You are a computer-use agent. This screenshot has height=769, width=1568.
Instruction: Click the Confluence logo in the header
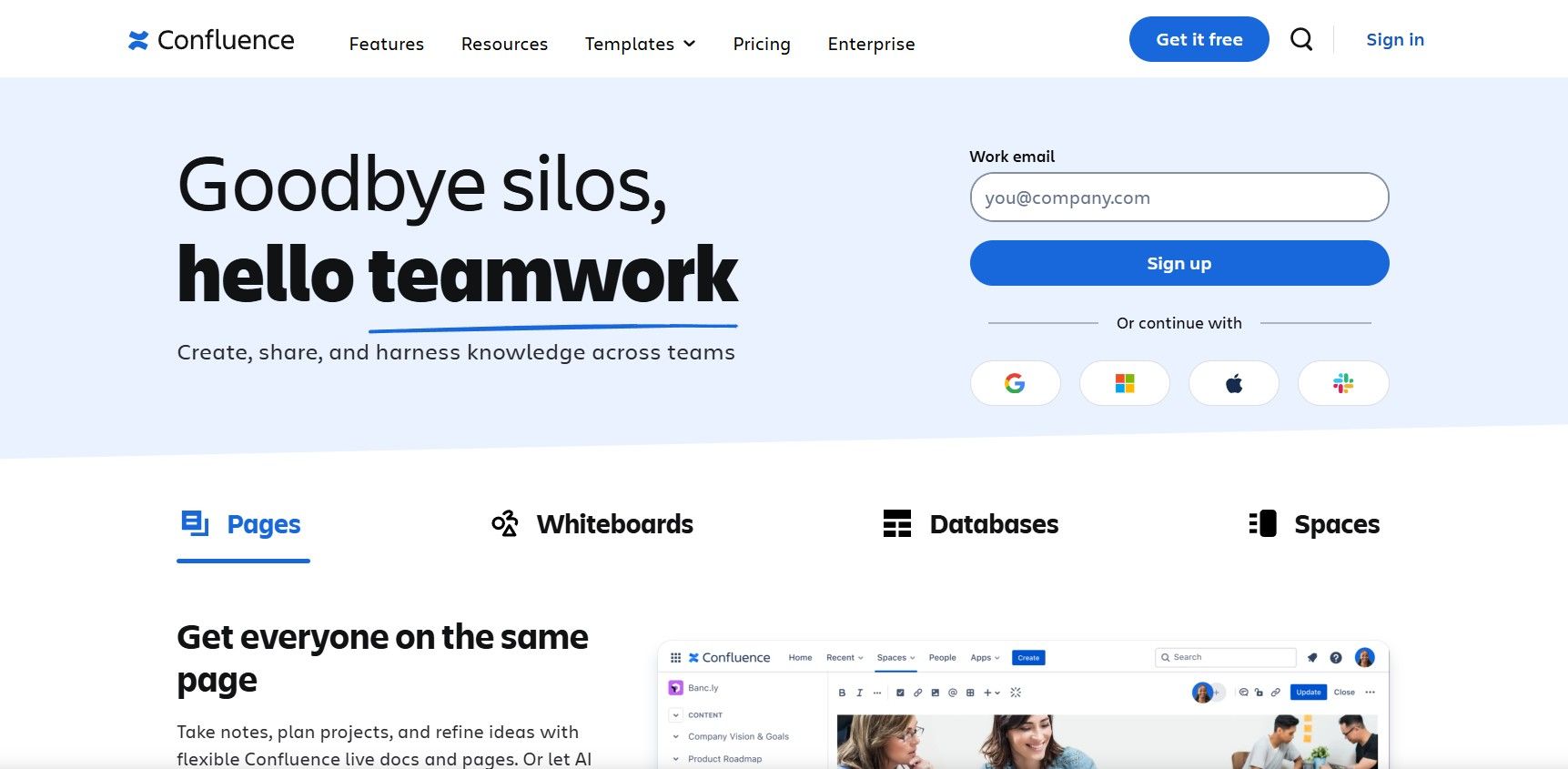(211, 40)
